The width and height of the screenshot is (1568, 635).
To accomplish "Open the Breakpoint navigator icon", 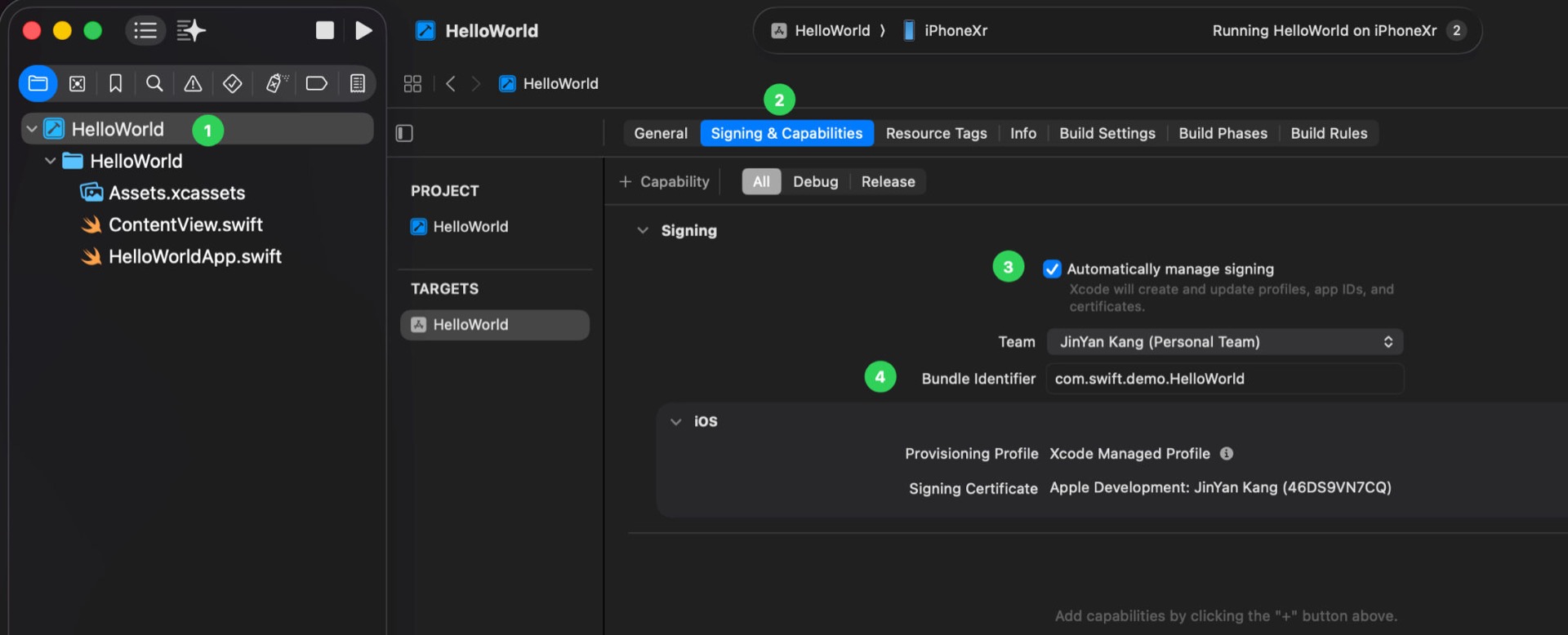I will click(x=316, y=83).
